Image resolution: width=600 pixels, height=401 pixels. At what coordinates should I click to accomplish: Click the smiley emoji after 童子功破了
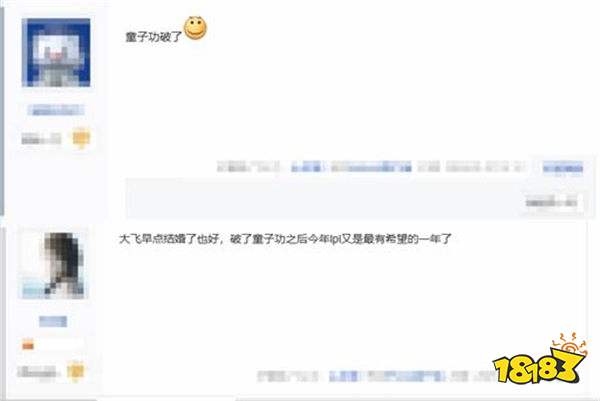click(x=195, y=28)
